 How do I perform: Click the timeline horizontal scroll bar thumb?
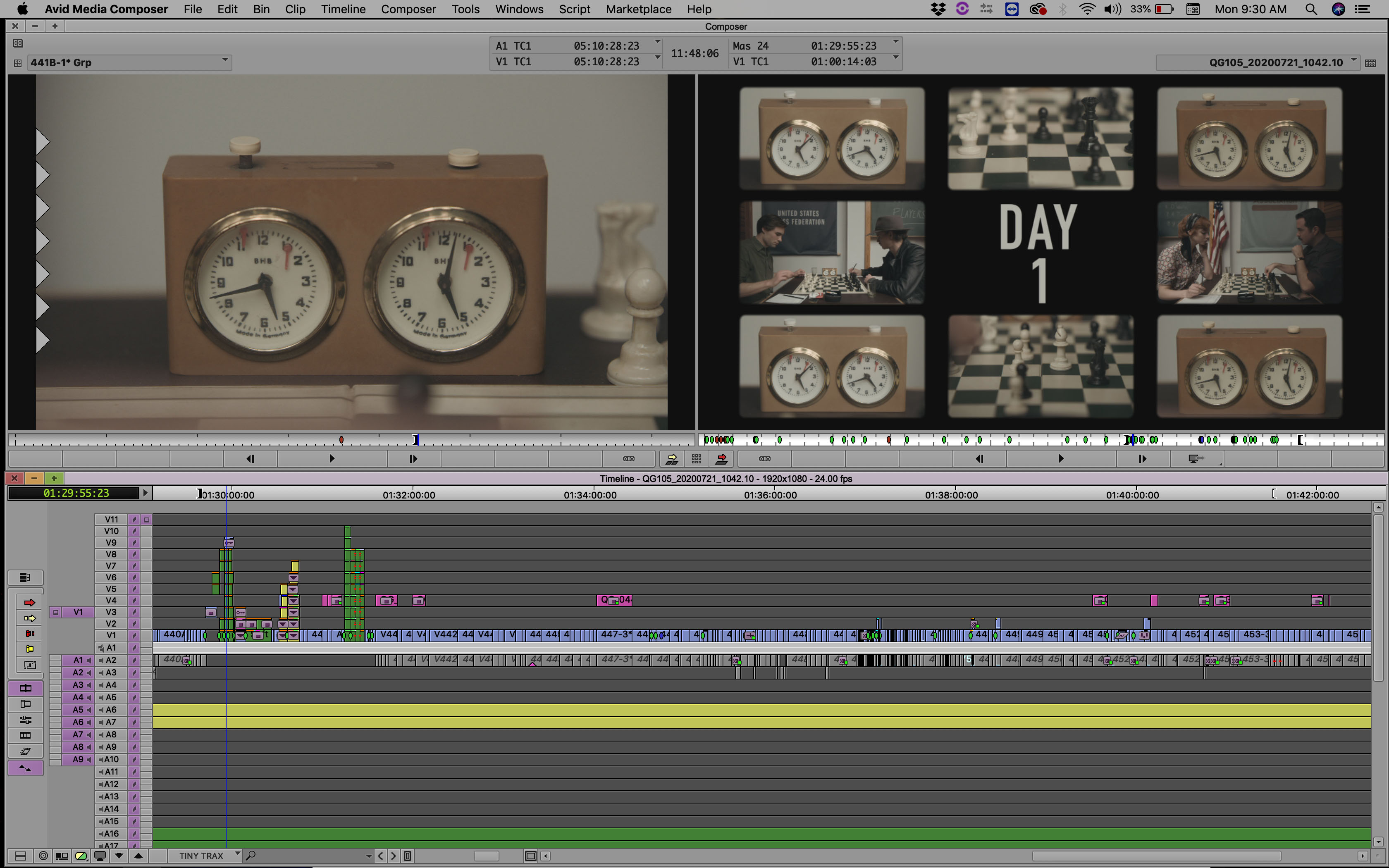1157,856
